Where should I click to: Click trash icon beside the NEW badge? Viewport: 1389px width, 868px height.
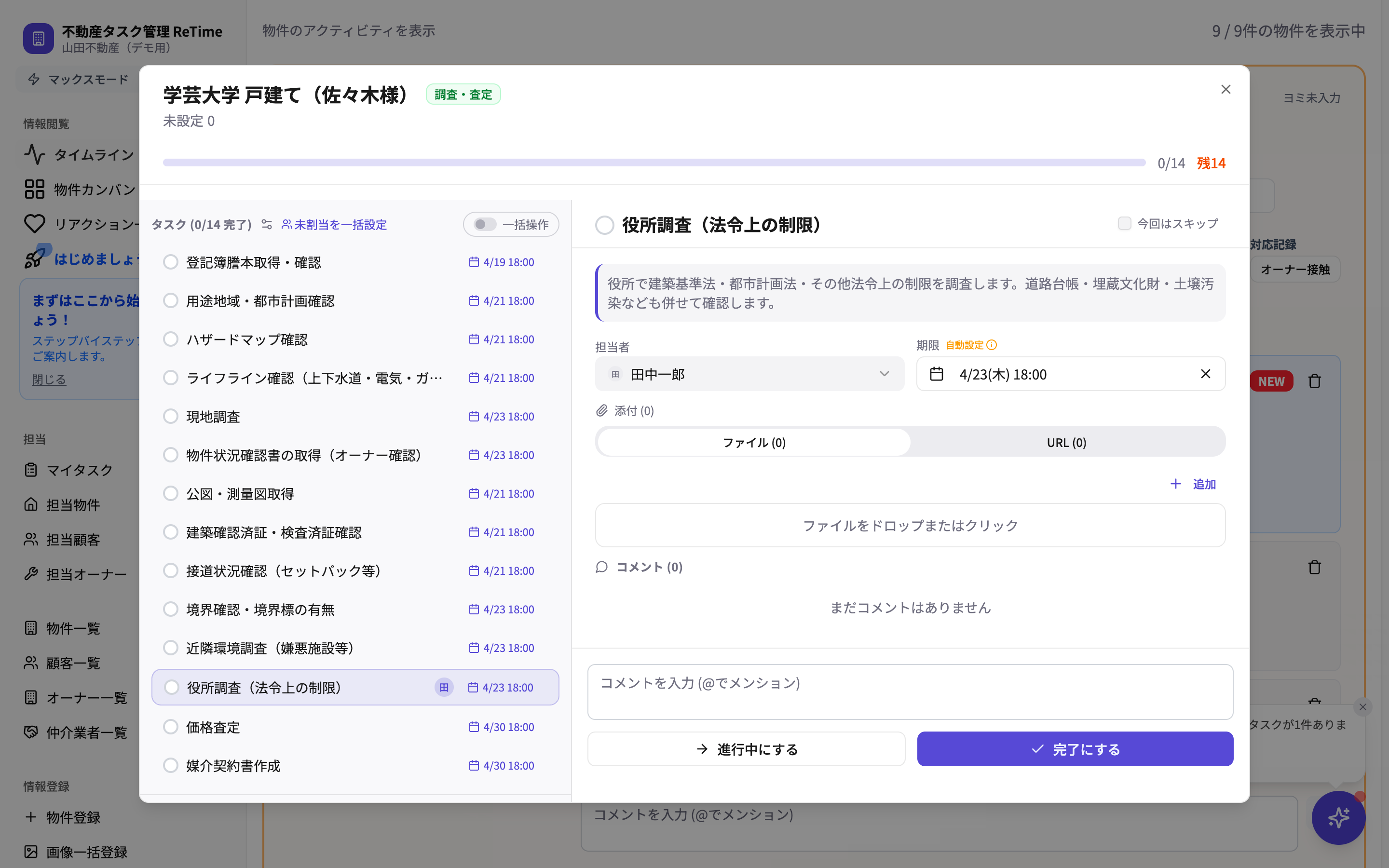pos(1314,381)
